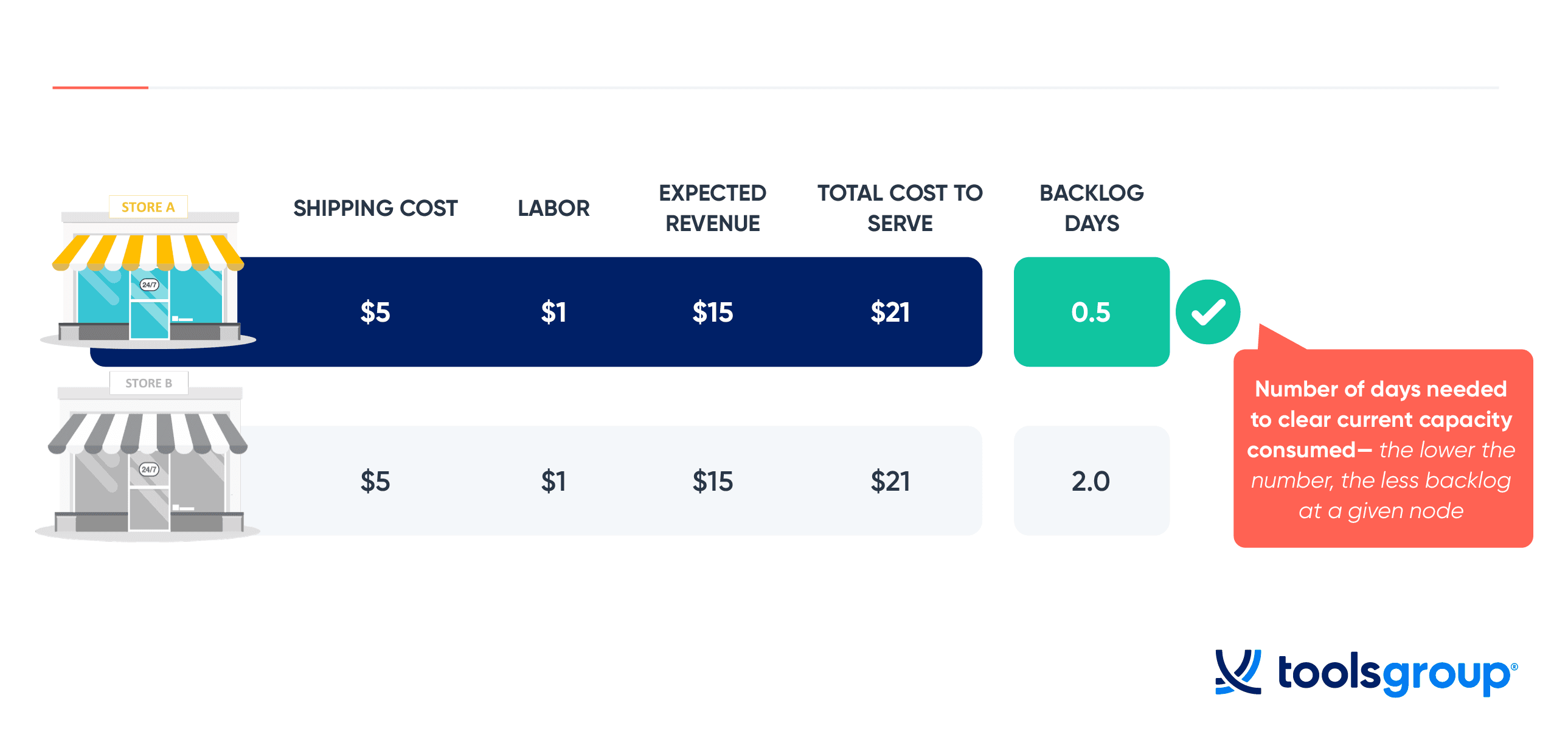Screen dimensions: 1568x737
Task: Click the EXPECTED REVENUE column header
Action: [712, 208]
